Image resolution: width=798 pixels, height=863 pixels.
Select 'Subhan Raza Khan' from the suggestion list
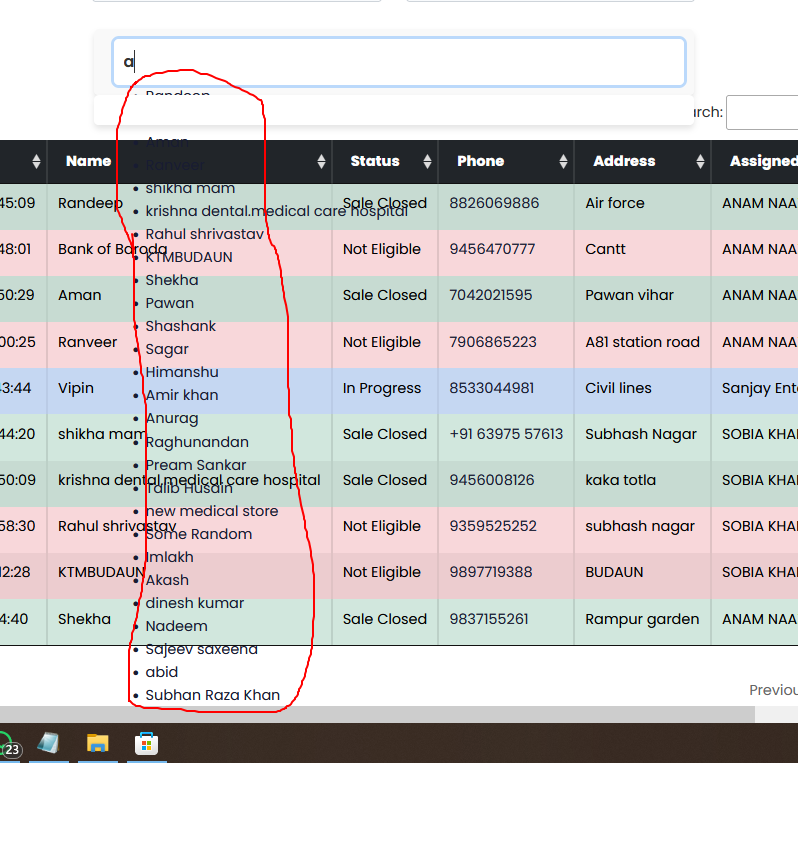click(212, 695)
